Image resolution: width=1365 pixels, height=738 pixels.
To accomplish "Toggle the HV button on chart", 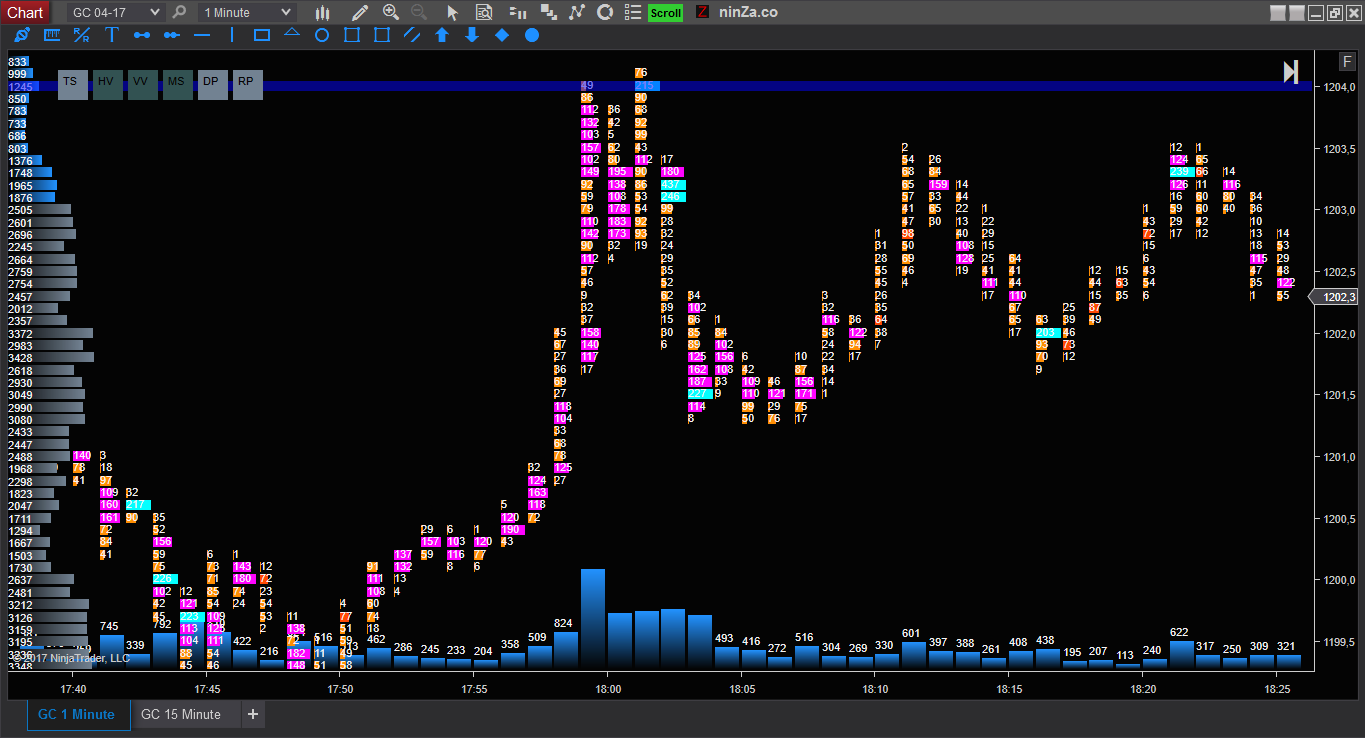I will (107, 82).
